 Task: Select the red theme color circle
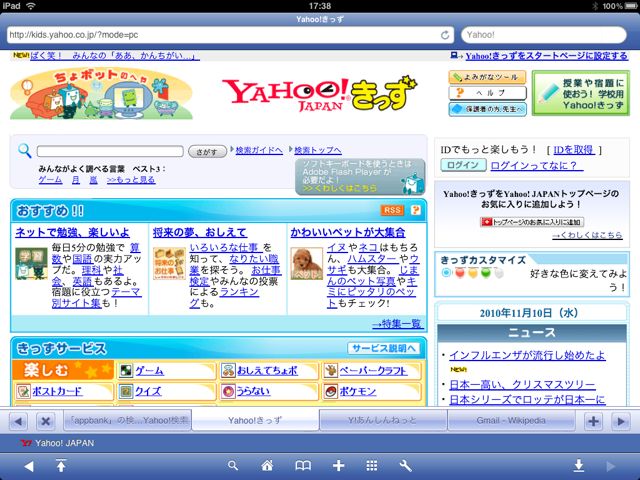click(x=460, y=272)
